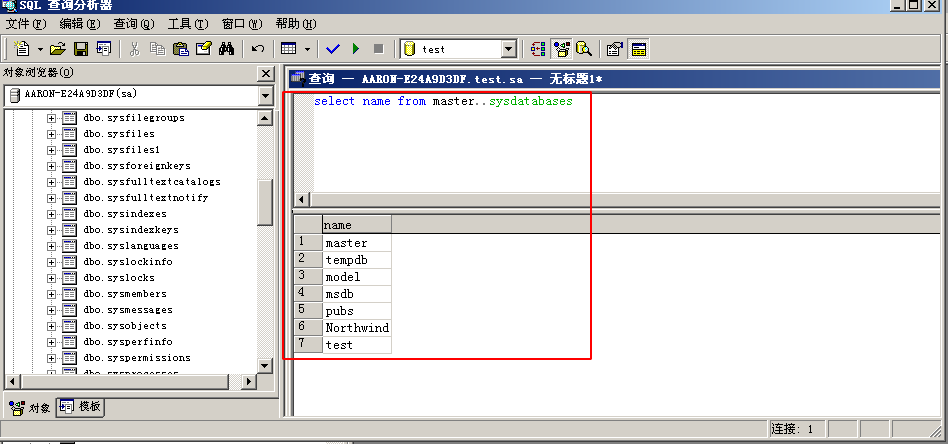Select the tempdb cell in results
The image size is (948, 444).
click(x=357, y=260)
